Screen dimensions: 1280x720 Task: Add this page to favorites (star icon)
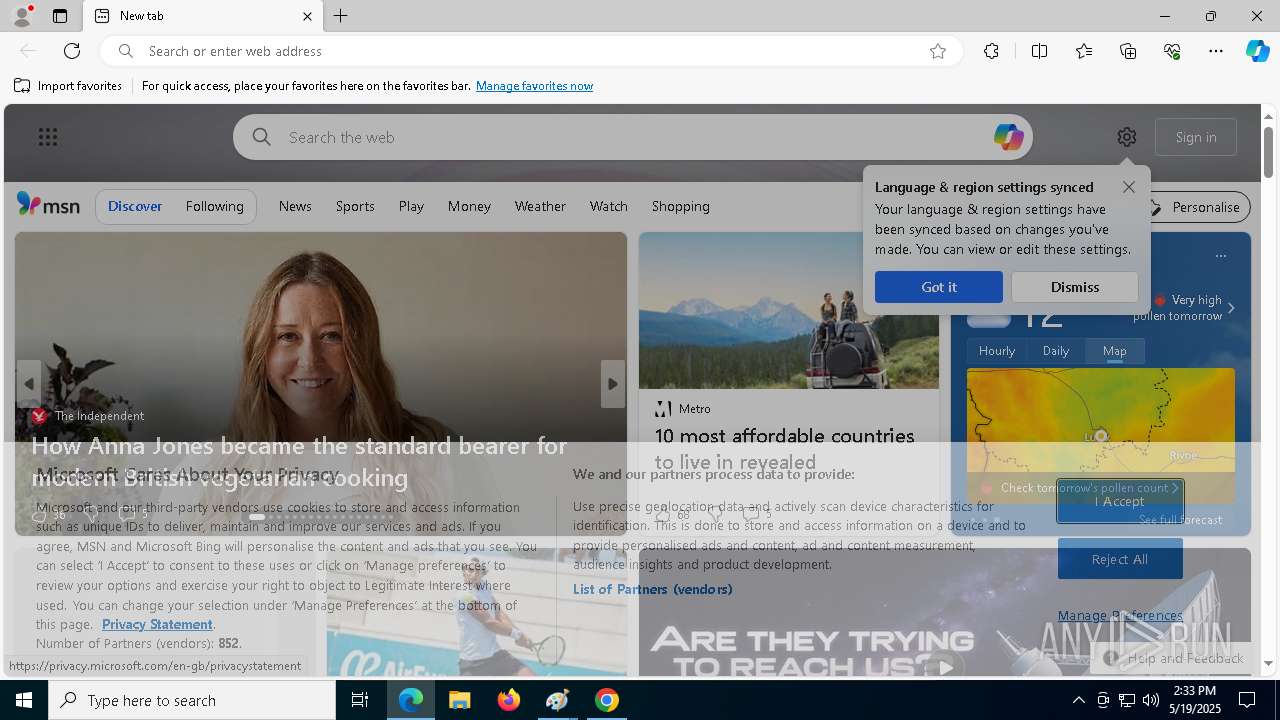click(x=938, y=51)
